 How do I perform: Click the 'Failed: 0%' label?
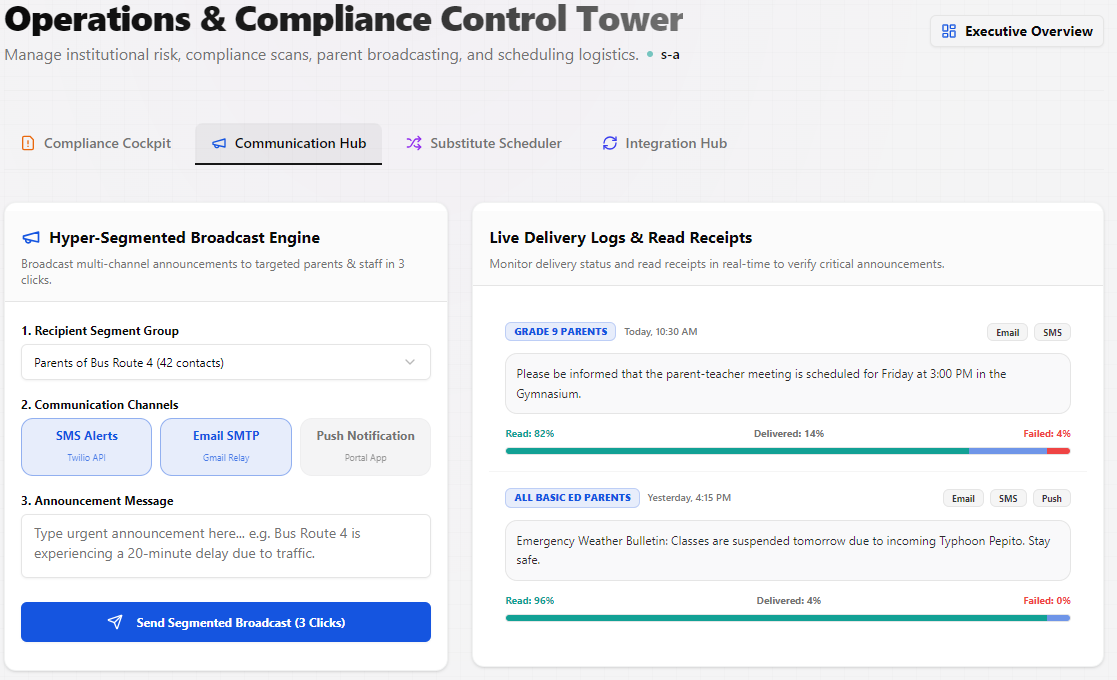click(x=1047, y=601)
